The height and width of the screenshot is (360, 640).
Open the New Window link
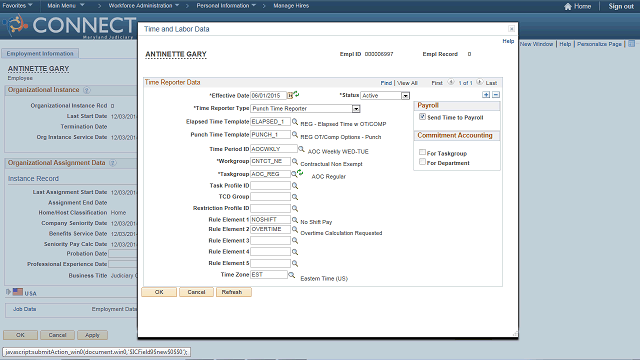coord(536,44)
